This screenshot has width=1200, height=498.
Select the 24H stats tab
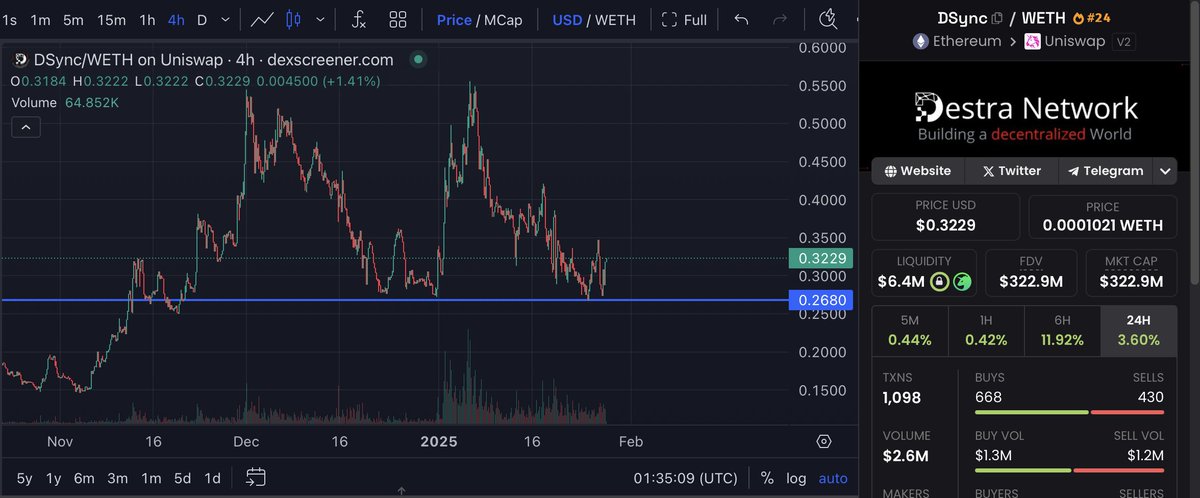pos(1140,329)
